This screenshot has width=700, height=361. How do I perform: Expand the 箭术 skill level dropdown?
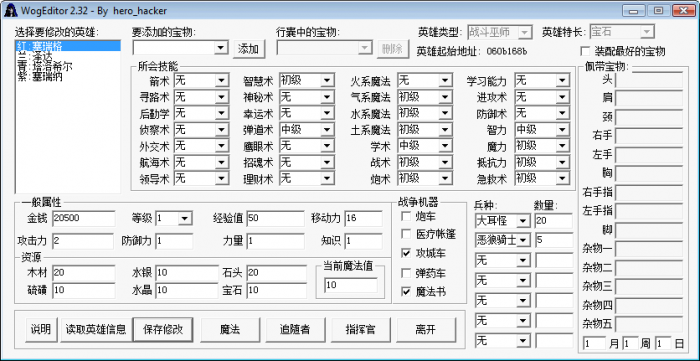[222, 81]
